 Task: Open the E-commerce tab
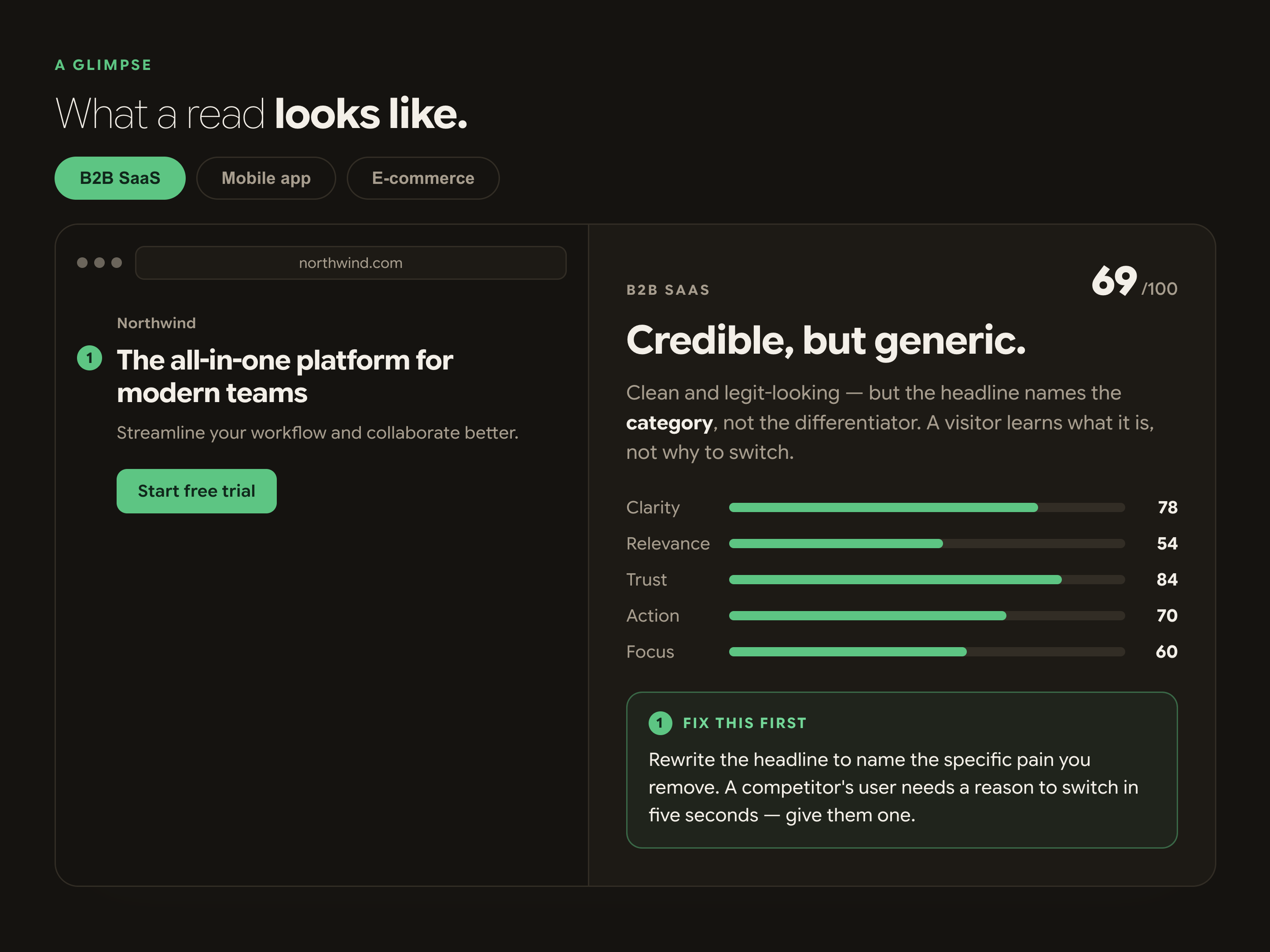(x=423, y=178)
